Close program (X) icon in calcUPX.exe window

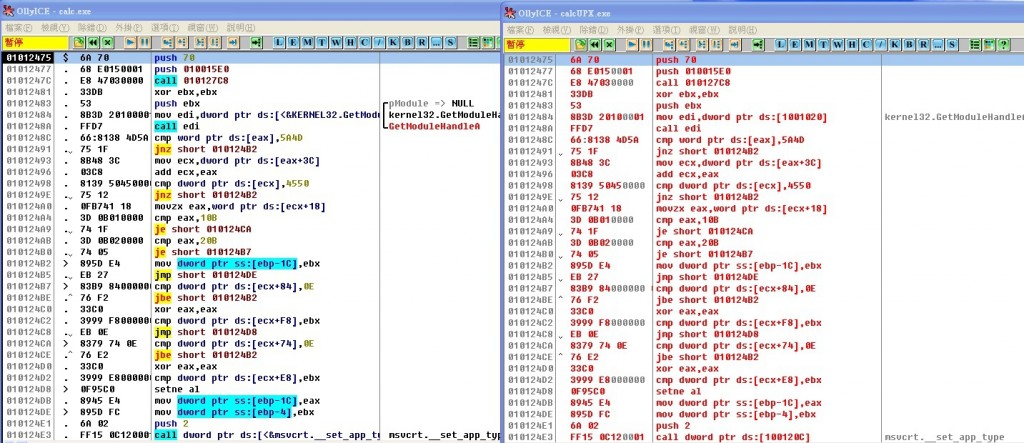[x=609, y=44]
